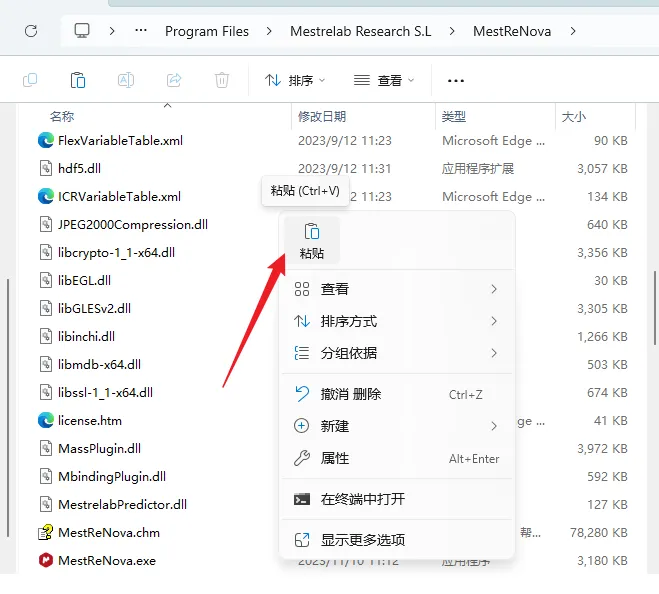This screenshot has height=594, width=659.
Task: Click the copy icon in the toolbar
Action: (30, 80)
